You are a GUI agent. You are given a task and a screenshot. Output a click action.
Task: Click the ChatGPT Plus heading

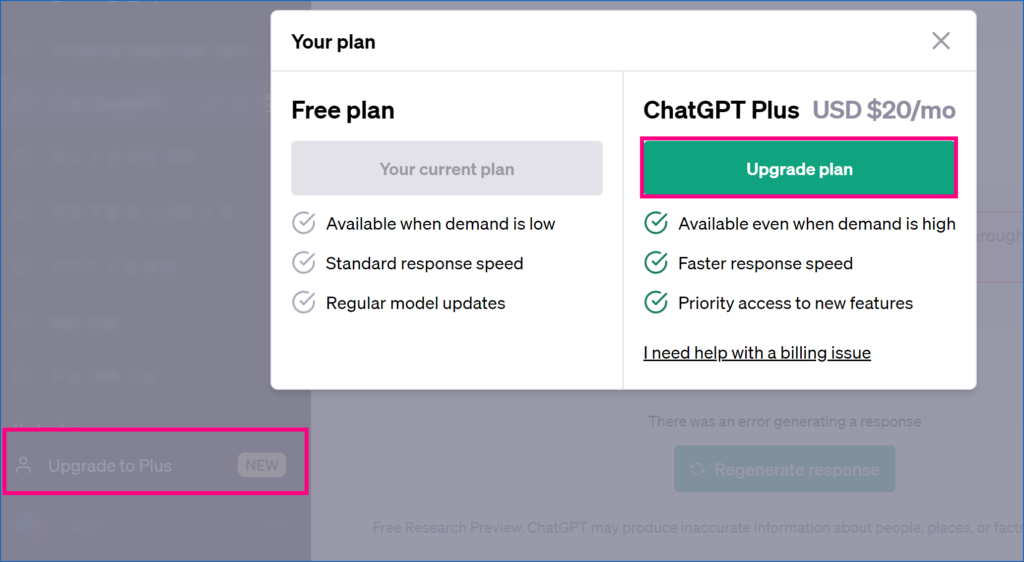(721, 110)
